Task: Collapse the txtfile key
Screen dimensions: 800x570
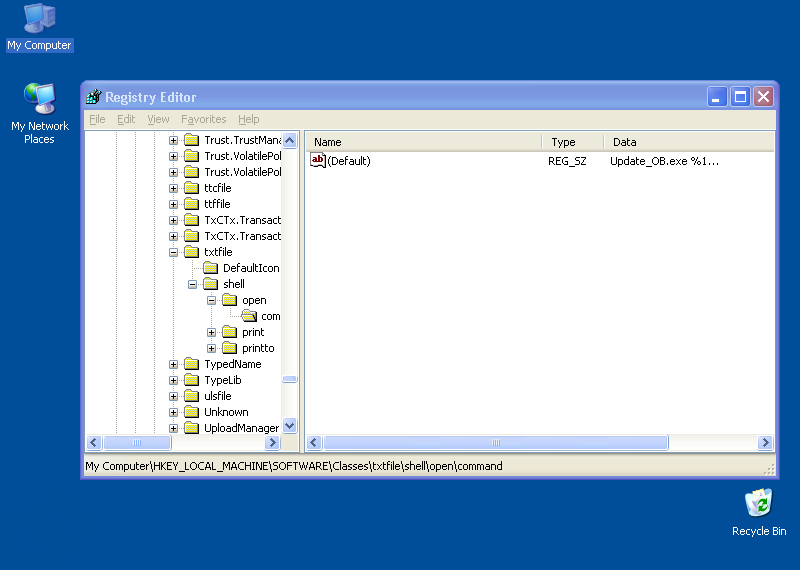Action: pyautogui.click(x=173, y=252)
